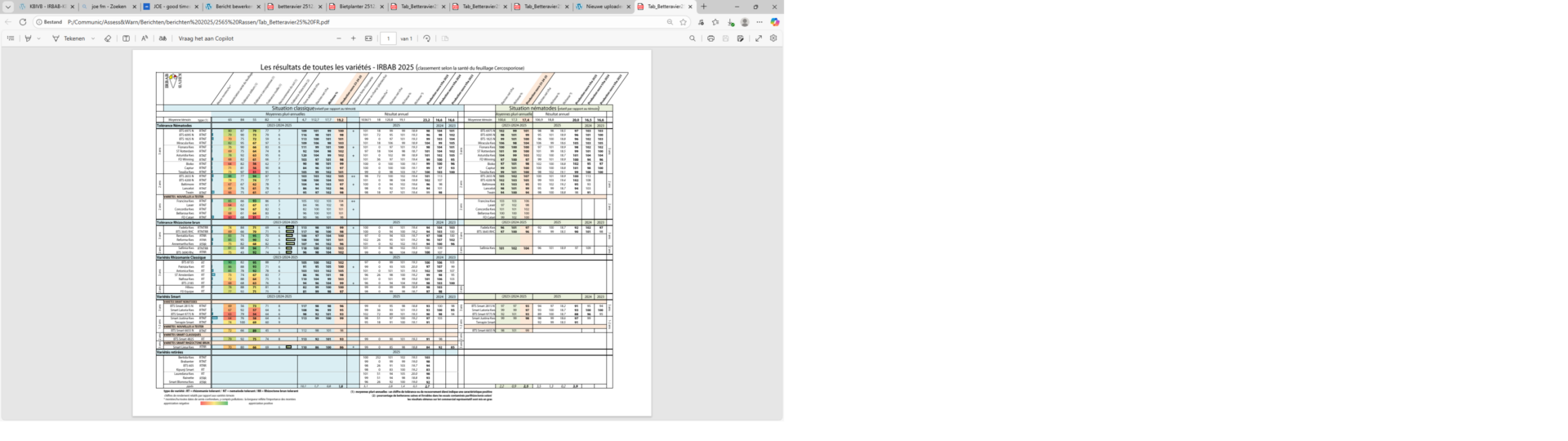Open the tab search dropdown chevron

click(x=8, y=7)
